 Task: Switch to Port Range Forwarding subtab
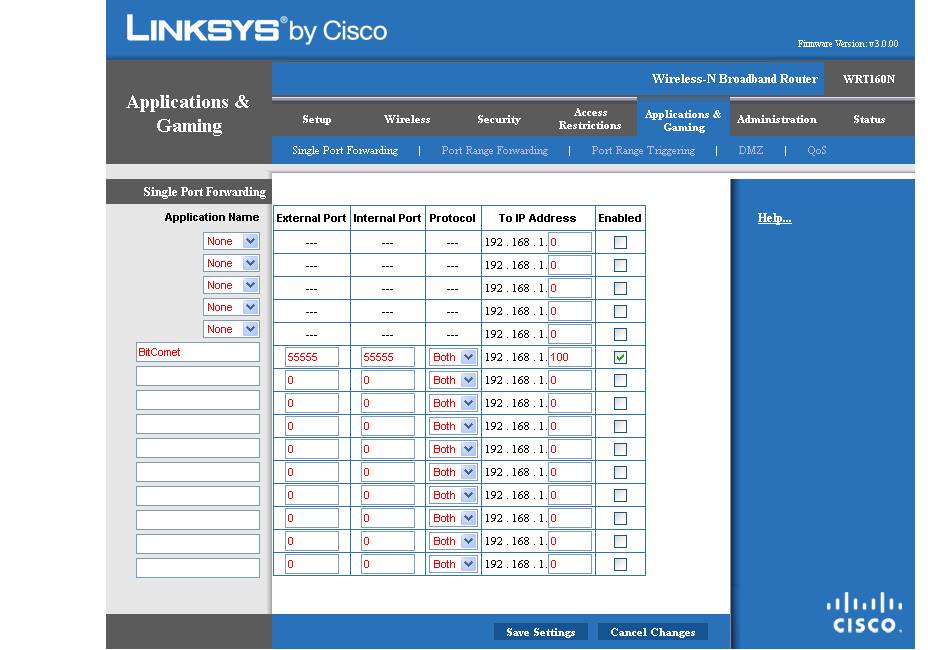495,150
